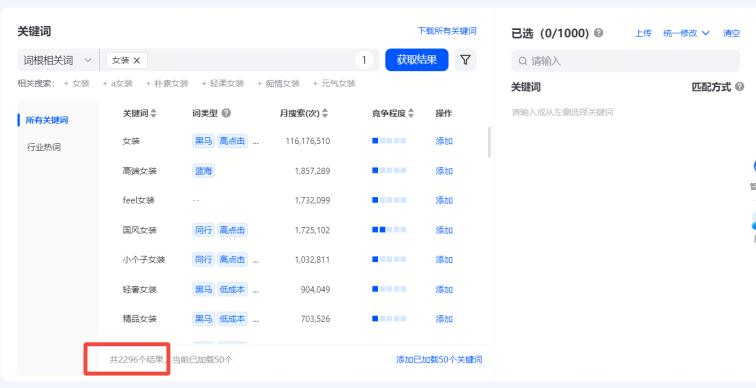Viewport: 756px width, 388px height.
Task: Open the 词类型 help question icon
Action: (x=226, y=113)
